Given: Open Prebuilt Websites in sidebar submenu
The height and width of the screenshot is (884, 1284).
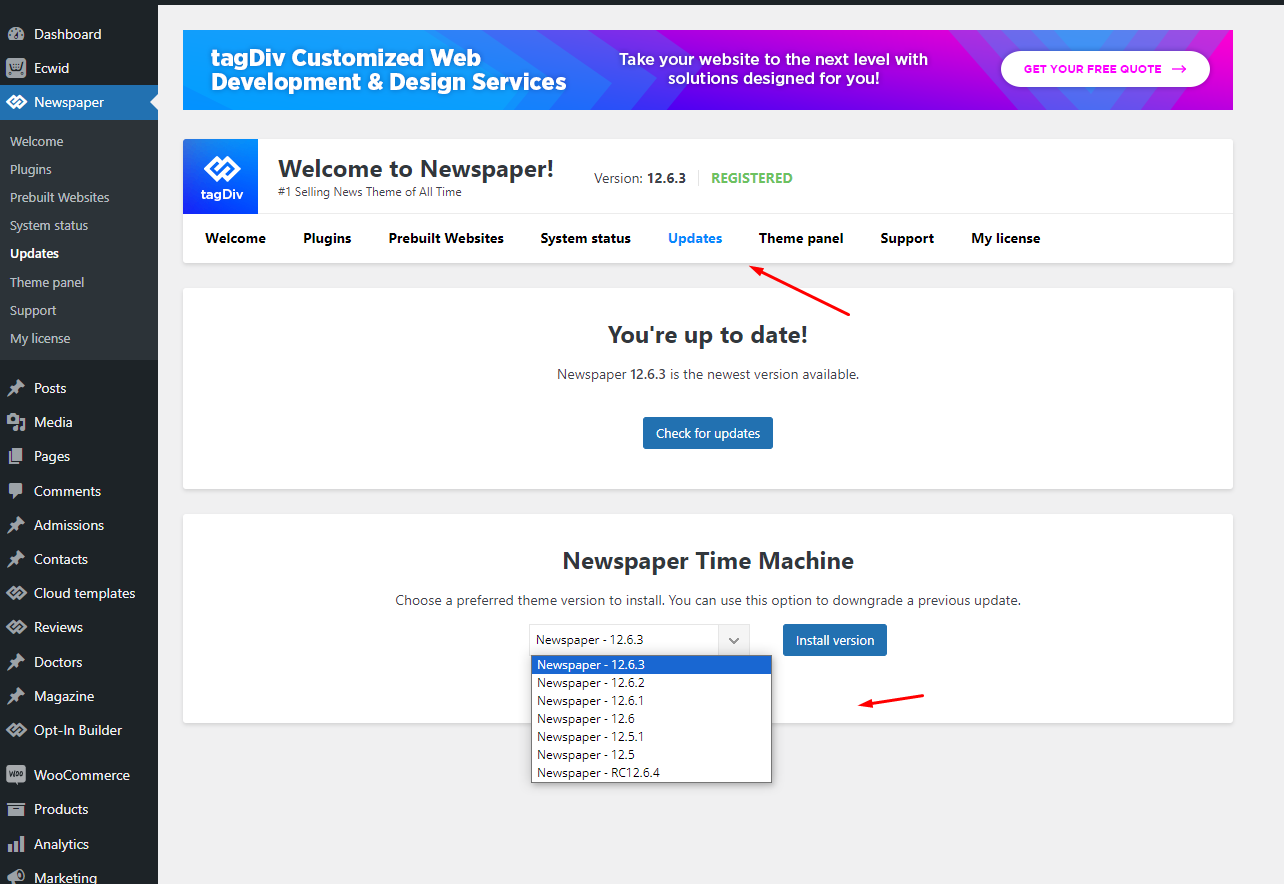Looking at the screenshot, I should pyautogui.click(x=60, y=197).
